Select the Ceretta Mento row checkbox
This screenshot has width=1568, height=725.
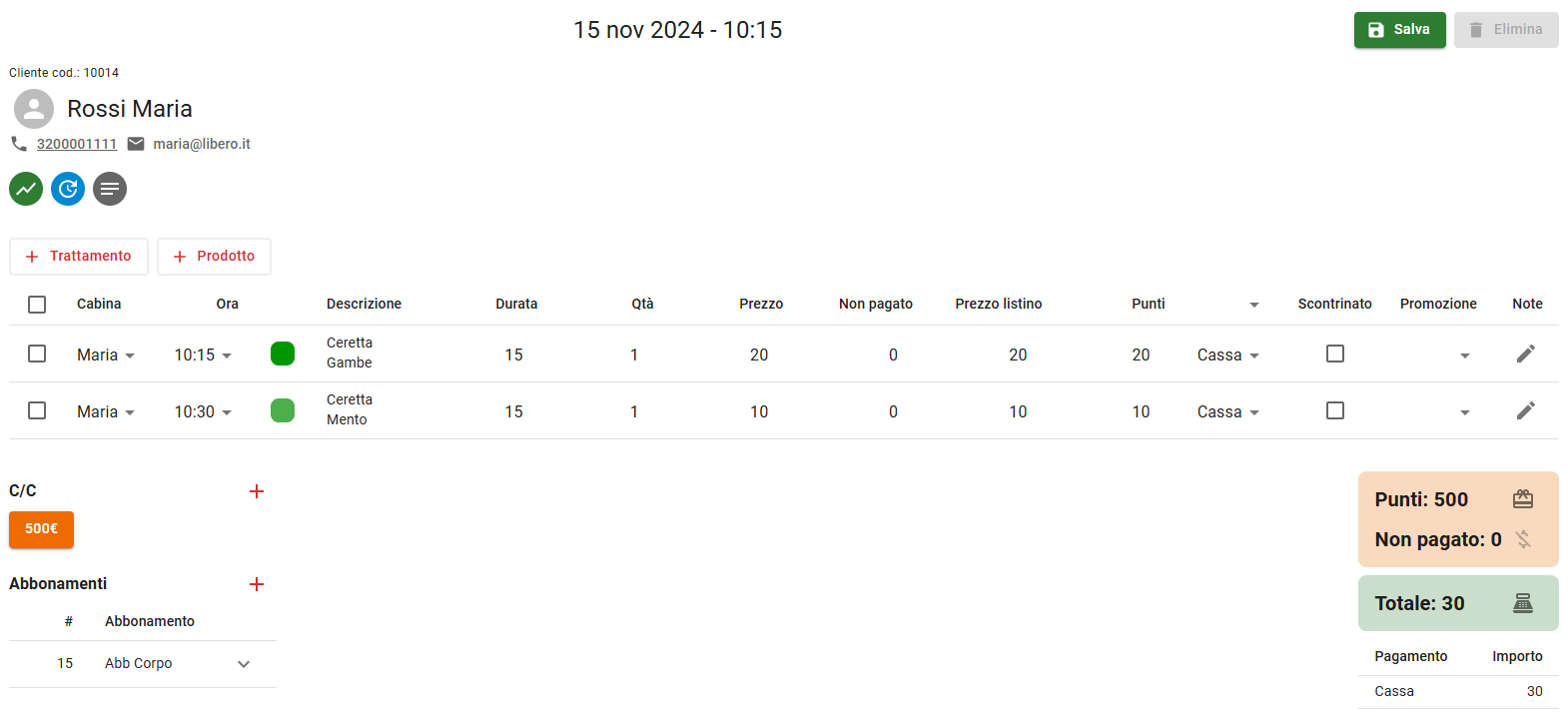click(x=37, y=410)
